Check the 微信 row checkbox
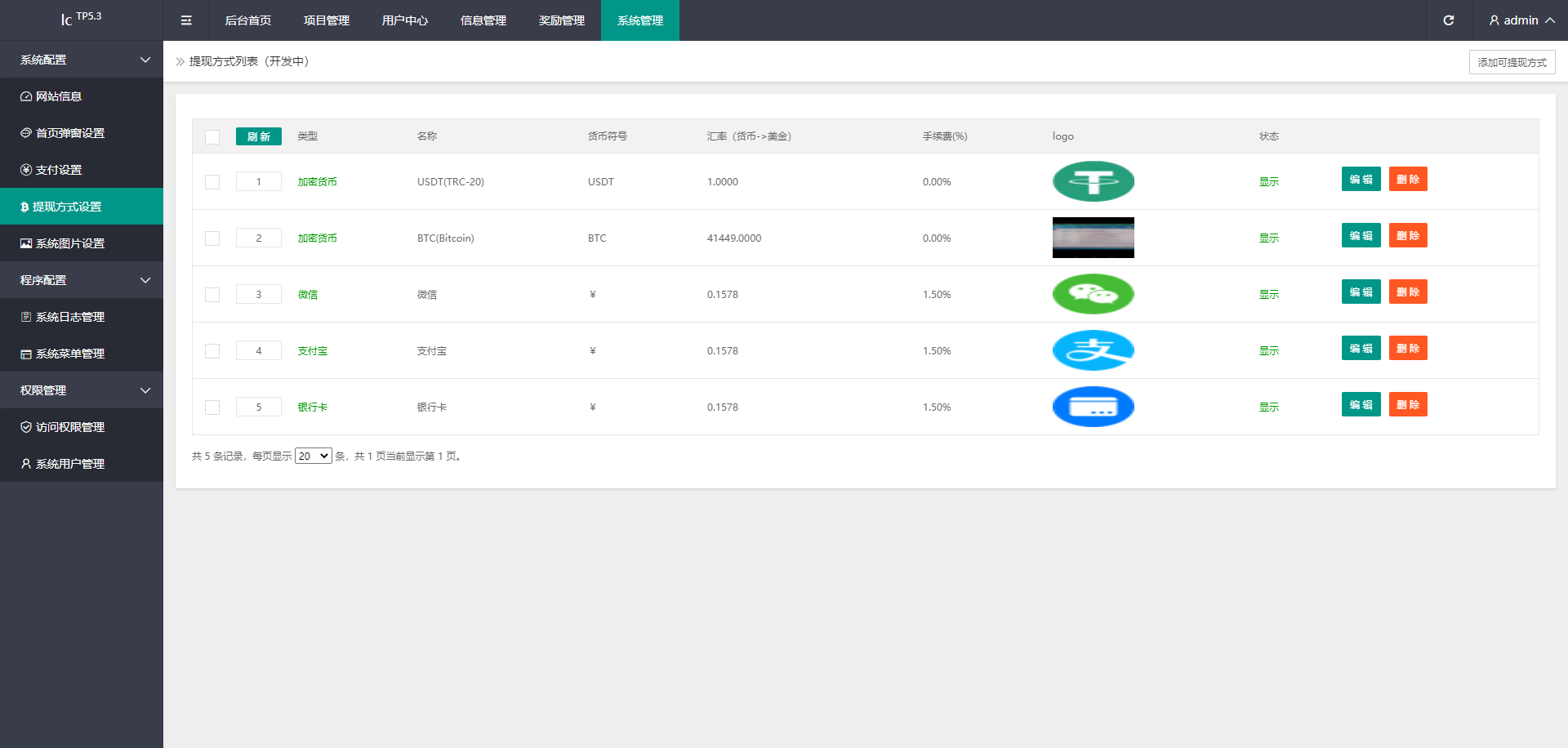The width and height of the screenshot is (1568, 748). pyautogui.click(x=212, y=295)
